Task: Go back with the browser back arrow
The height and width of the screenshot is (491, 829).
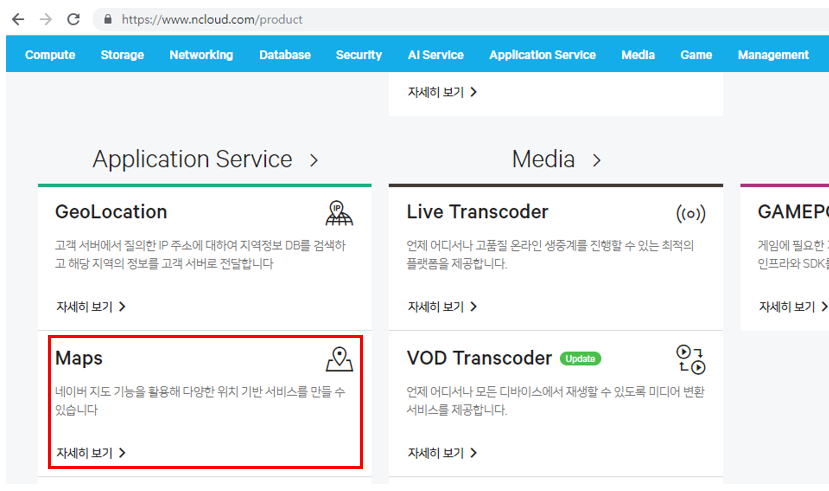Action: (18, 20)
